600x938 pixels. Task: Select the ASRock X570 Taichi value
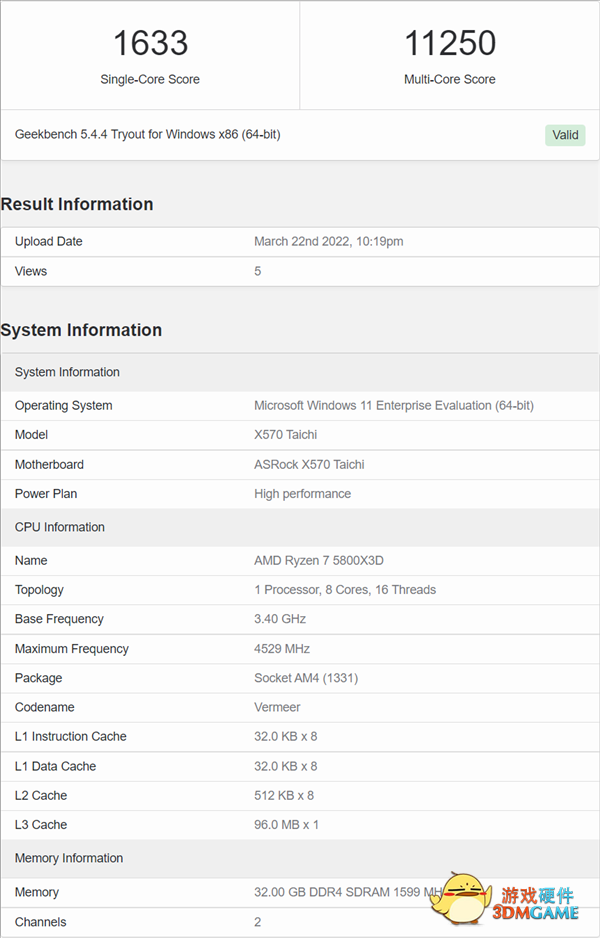click(309, 465)
